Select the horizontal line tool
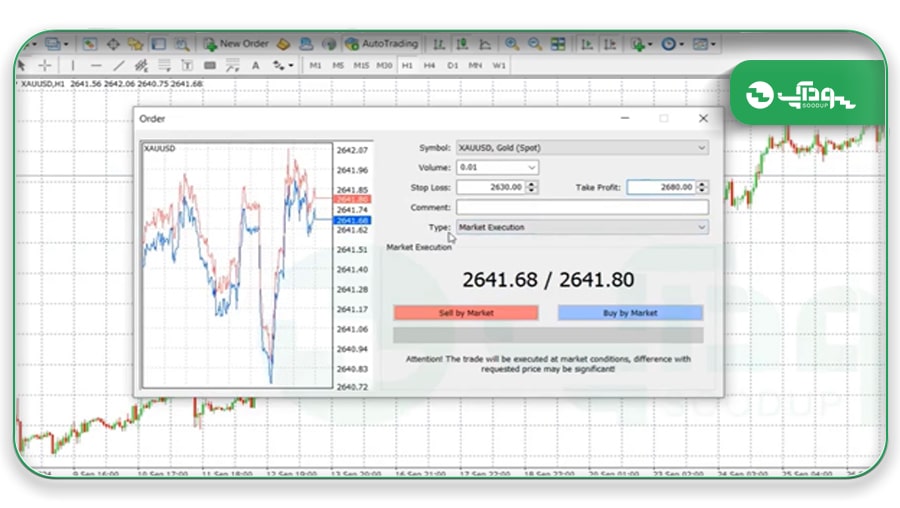Image resolution: width=900 pixels, height=508 pixels. coord(96,65)
